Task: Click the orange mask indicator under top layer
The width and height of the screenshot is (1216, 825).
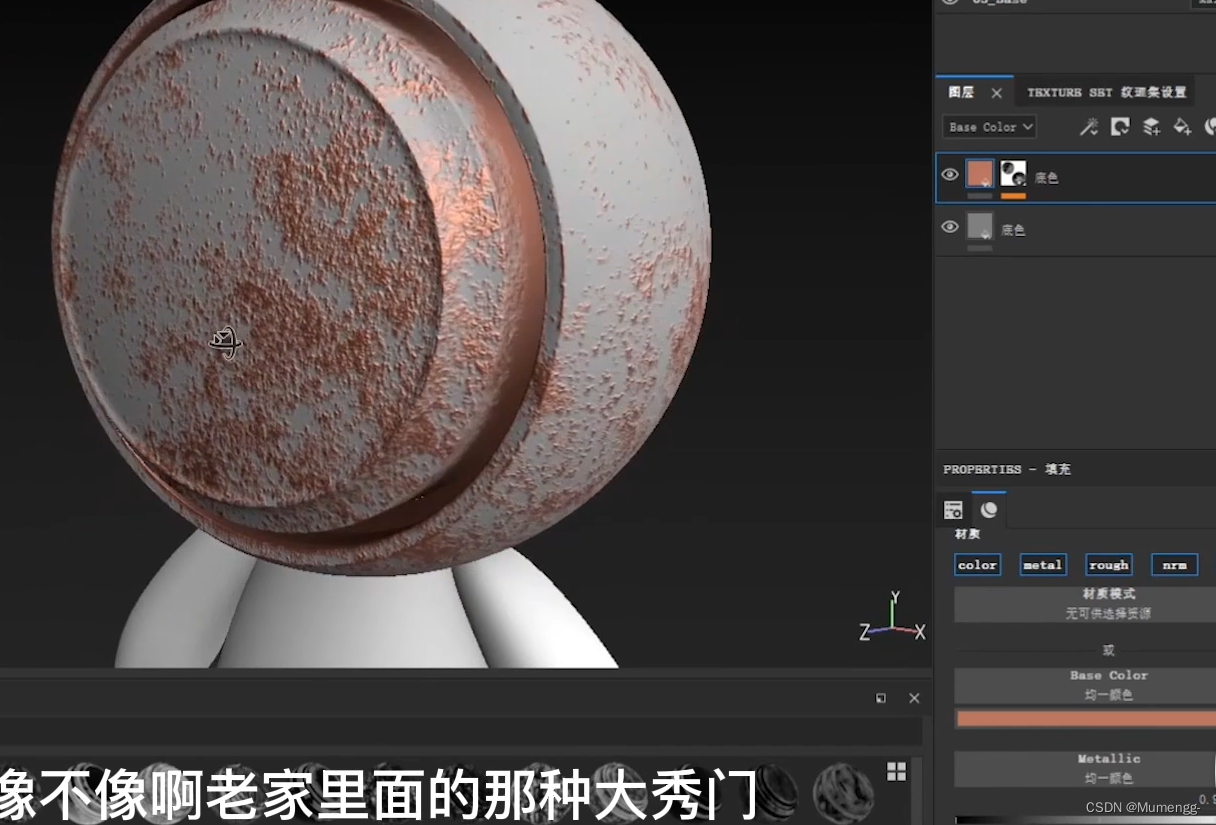Action: (1013, 196)
